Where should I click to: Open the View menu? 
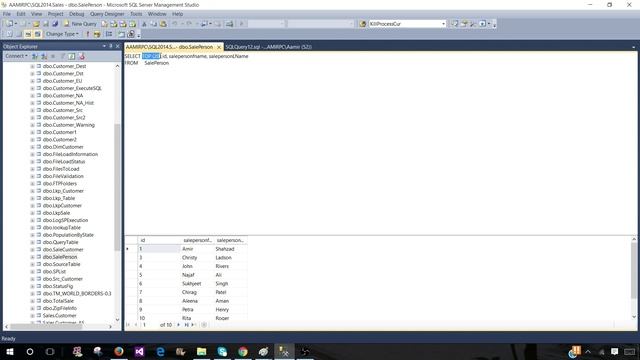pos(36,14)
